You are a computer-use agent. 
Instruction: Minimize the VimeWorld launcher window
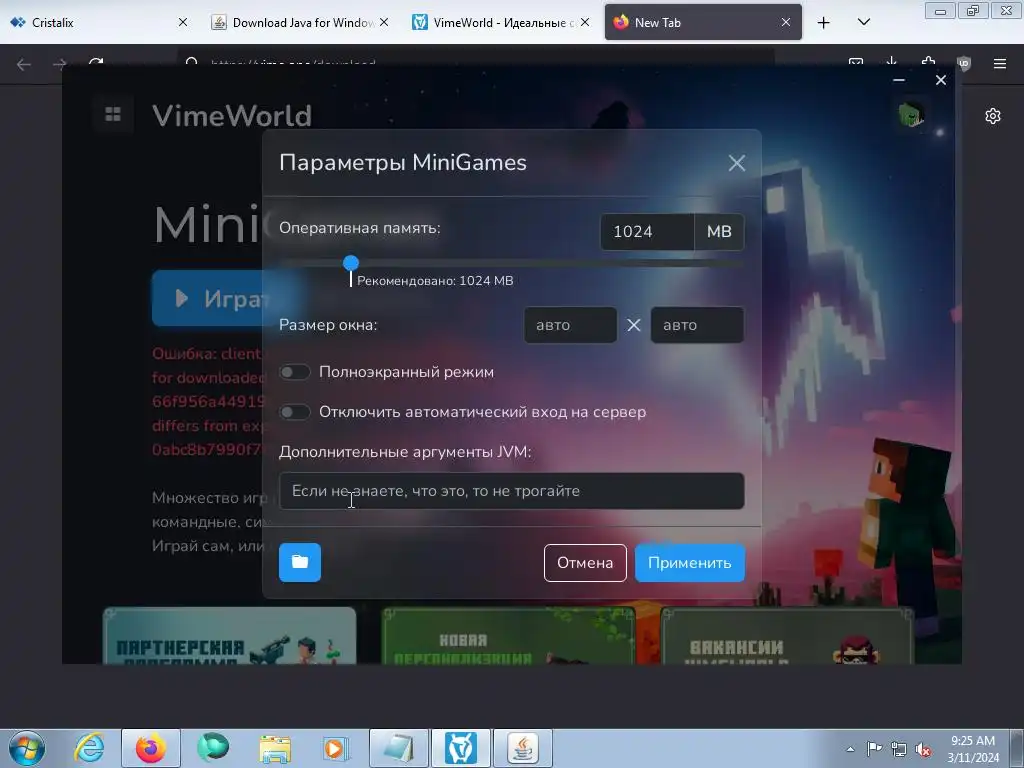pos(899,80)
